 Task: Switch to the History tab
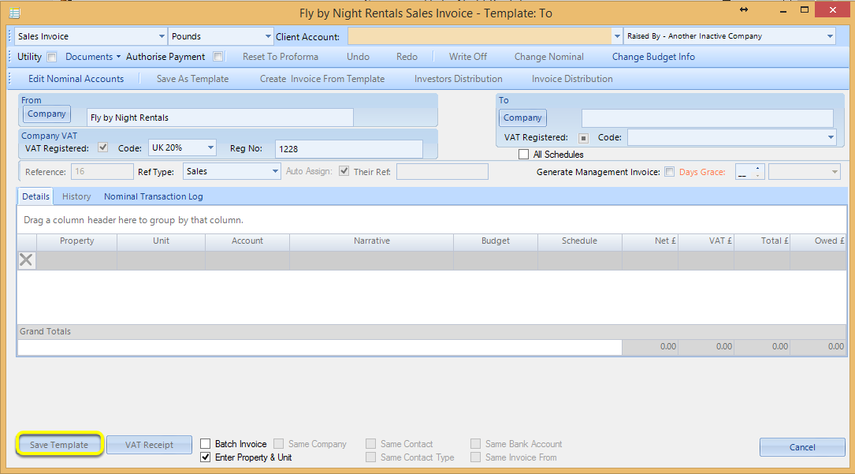(x=76, y=196)
